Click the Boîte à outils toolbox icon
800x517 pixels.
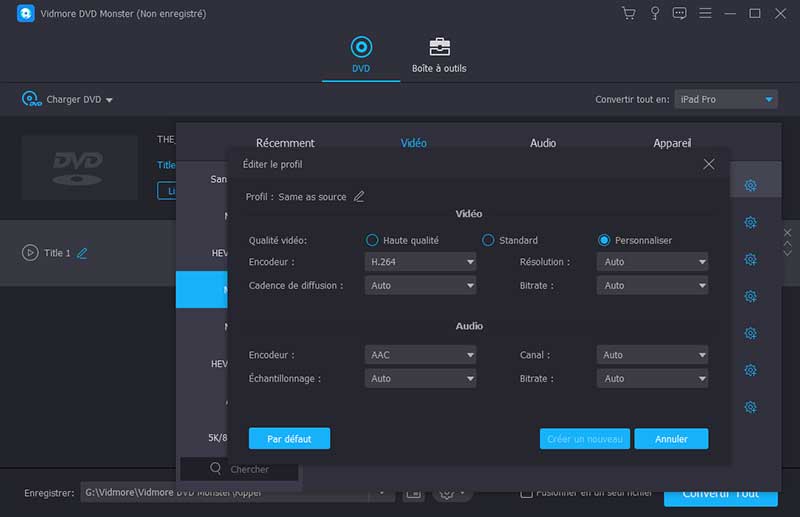(439, 48)
